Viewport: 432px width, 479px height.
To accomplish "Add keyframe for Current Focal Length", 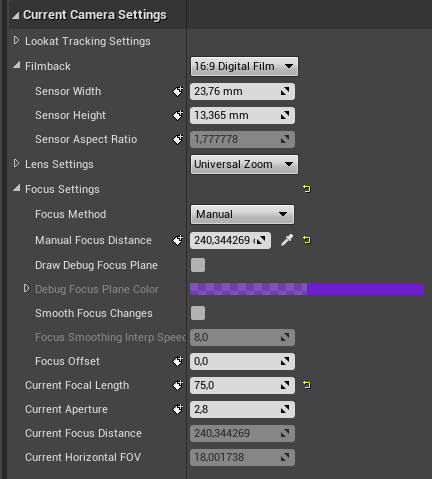I will [178, 385].
